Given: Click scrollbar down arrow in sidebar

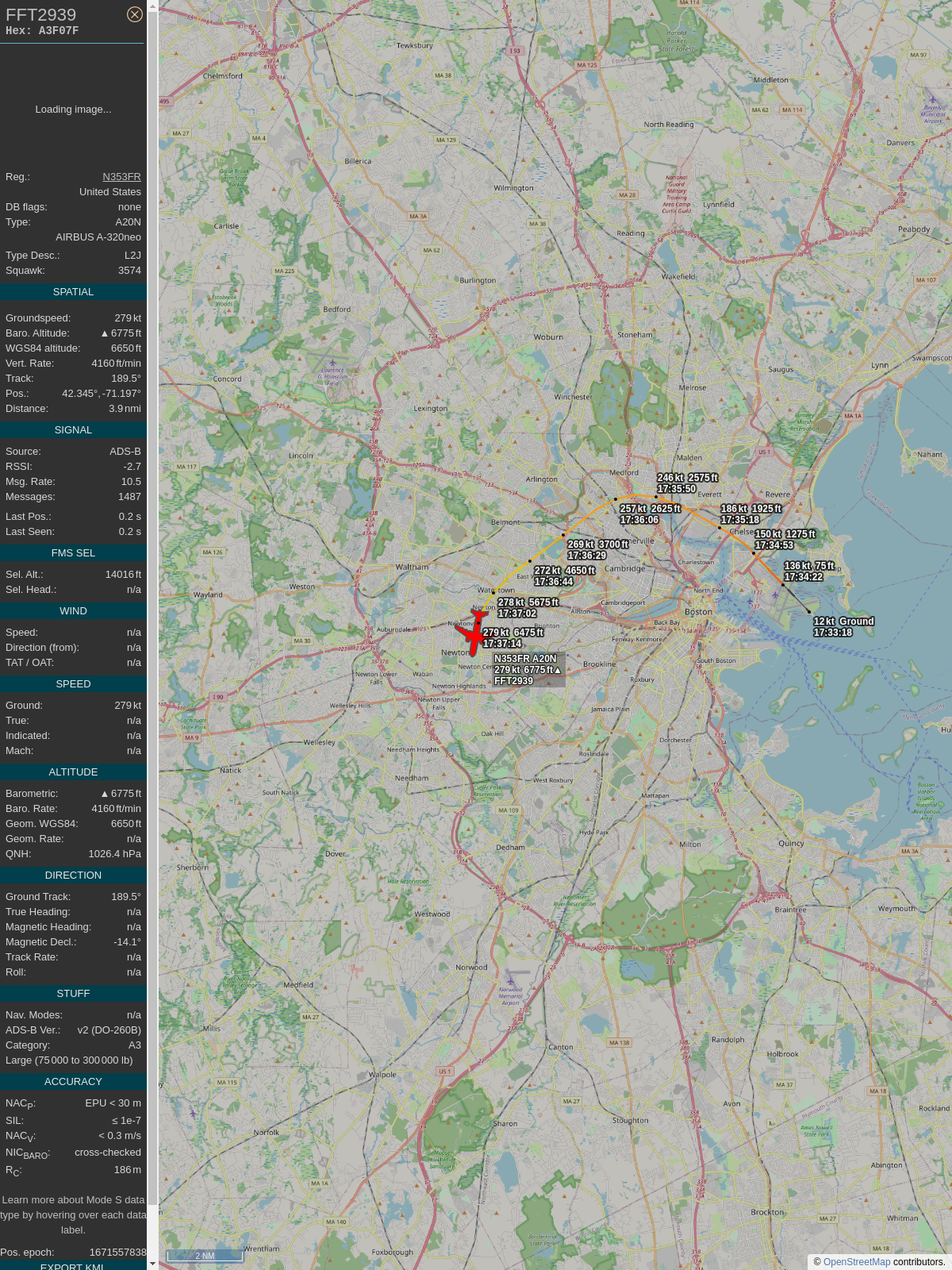Looking at the screenshot, I should pos(153,1264).
